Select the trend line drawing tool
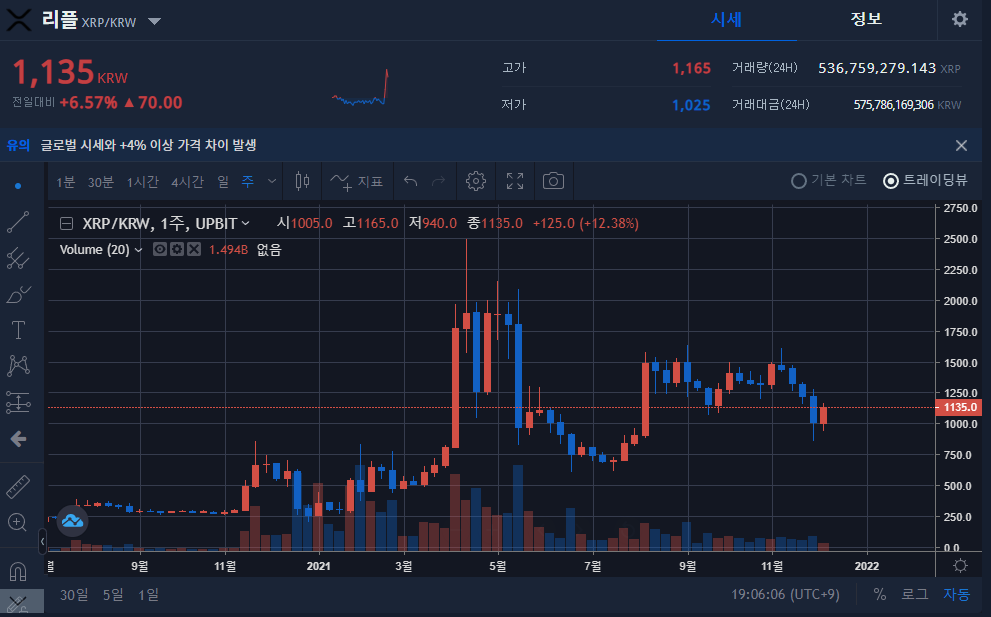991x617 pixels. (x=18, y=222)
